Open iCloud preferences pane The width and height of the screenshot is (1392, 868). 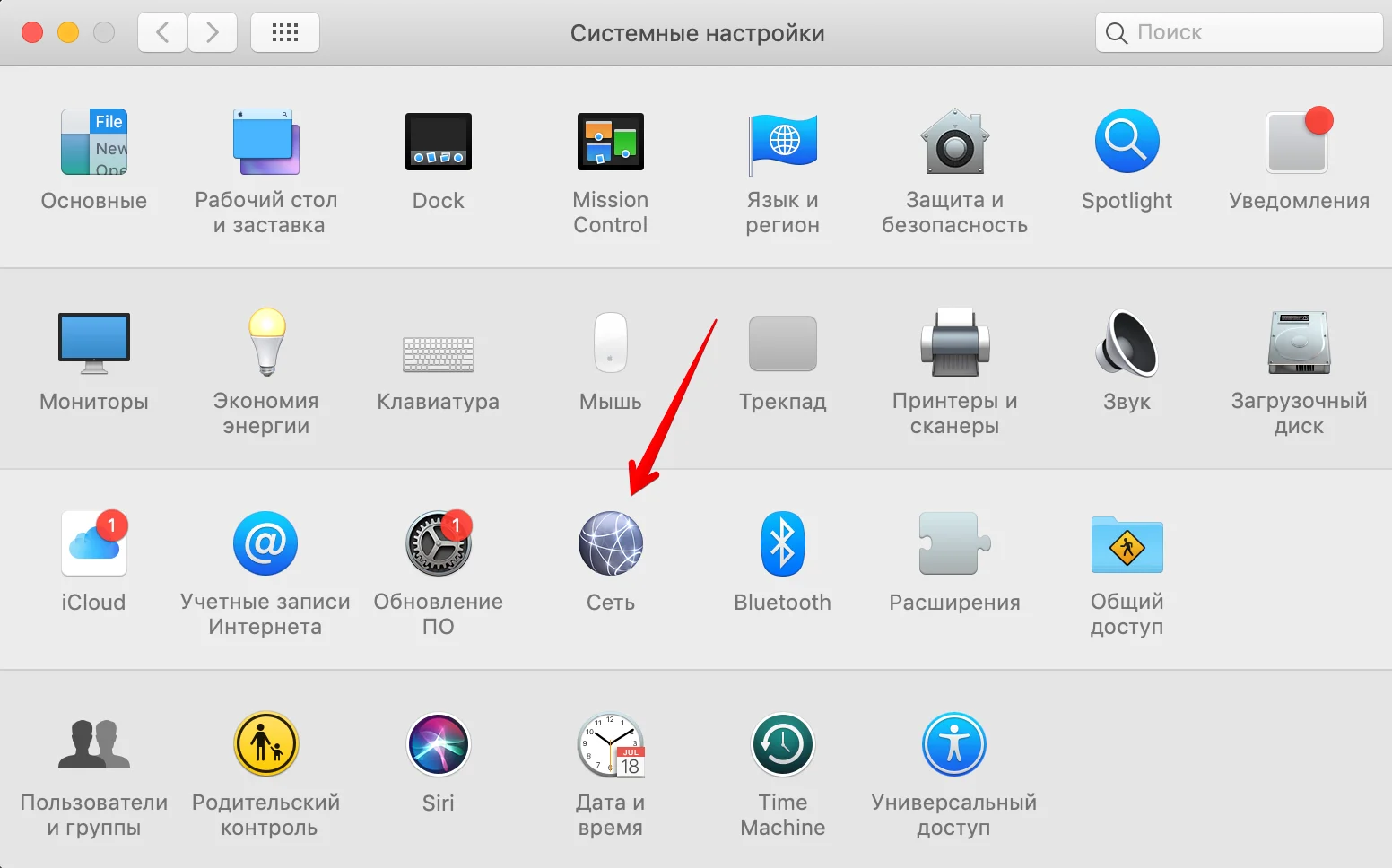93,544
